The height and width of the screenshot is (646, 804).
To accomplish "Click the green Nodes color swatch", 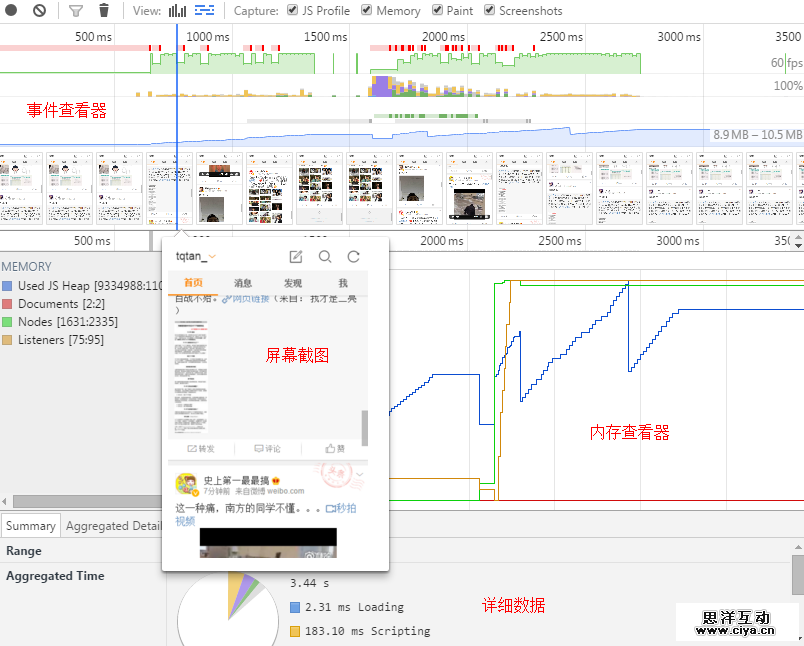I will pyautogui.click(x=9, y=321).
